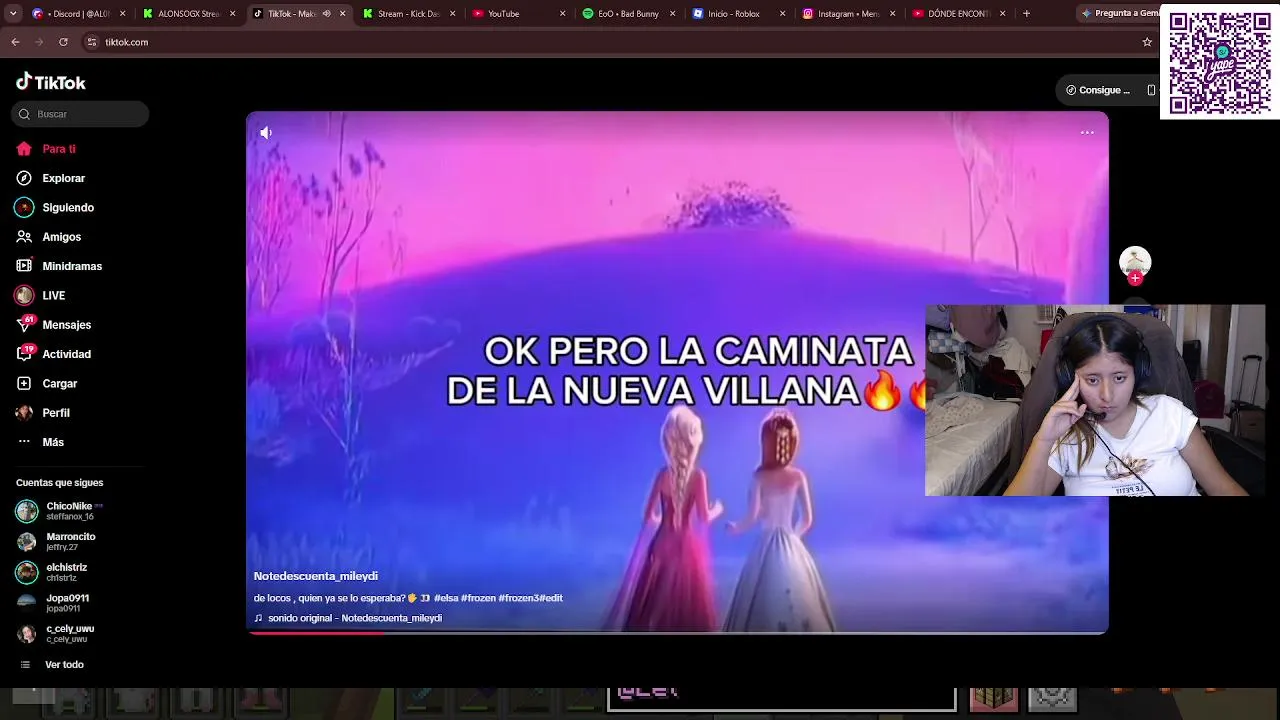Open Marroncito's followed account
The image size is (1280, 720).
click(56, 541)
